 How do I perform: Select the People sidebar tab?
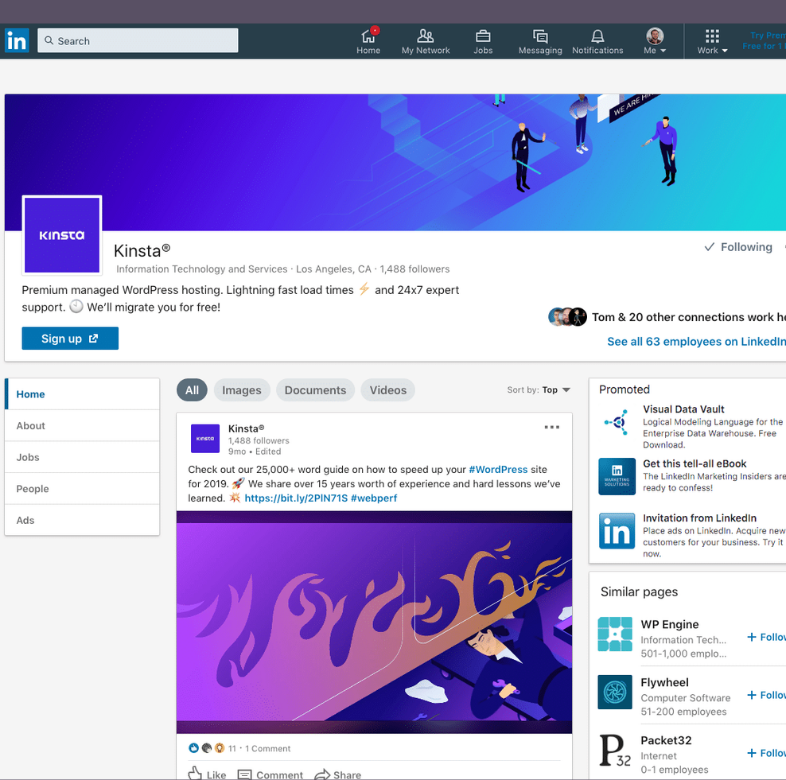pos(82,489)
